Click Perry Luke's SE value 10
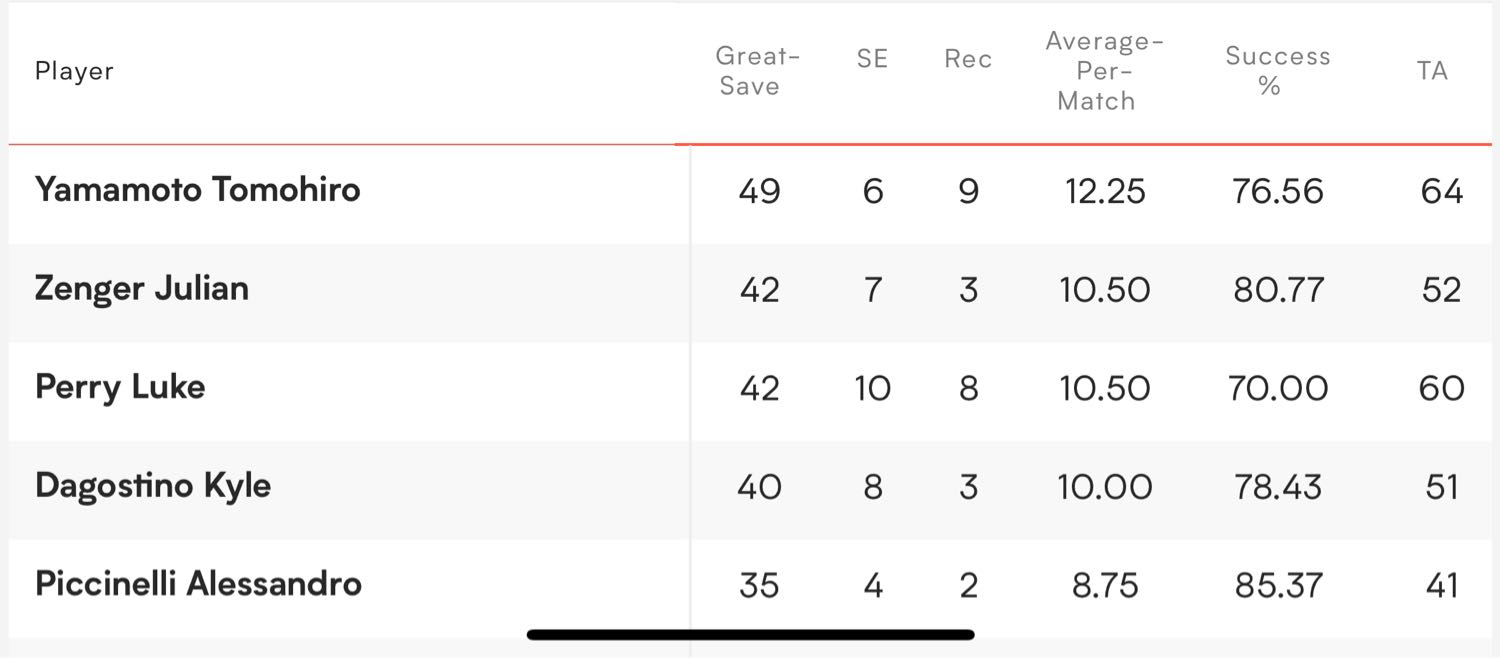Image resolution: width=1500 pixels, height=658 pixels. tap(872, 388)
